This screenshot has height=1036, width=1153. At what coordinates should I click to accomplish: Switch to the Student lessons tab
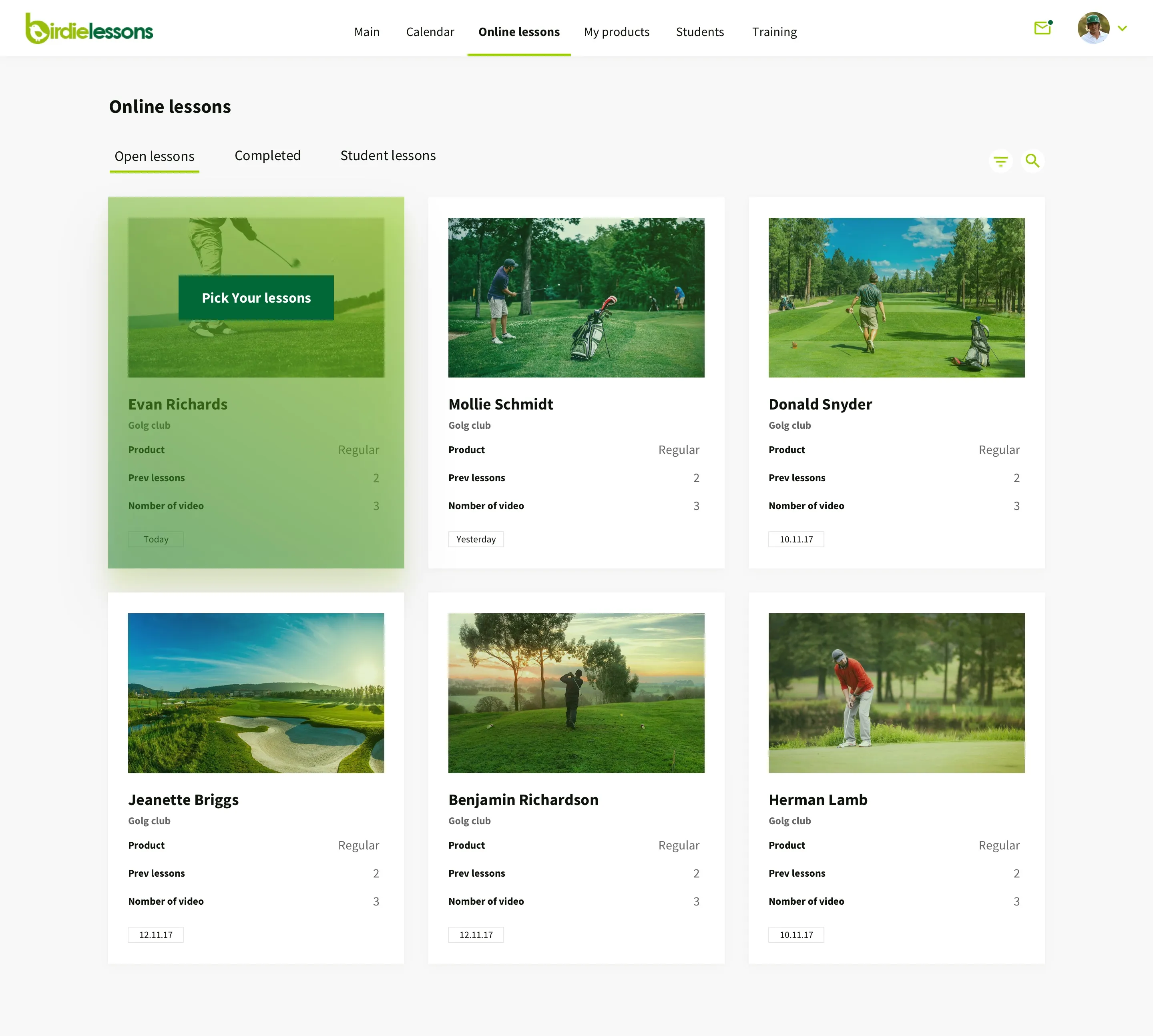(388, 155)
